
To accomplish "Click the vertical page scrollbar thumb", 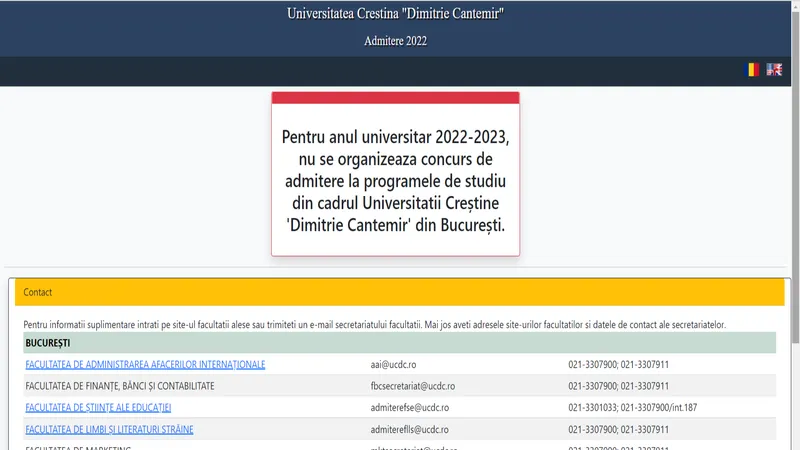I will [x=795, y=176].
